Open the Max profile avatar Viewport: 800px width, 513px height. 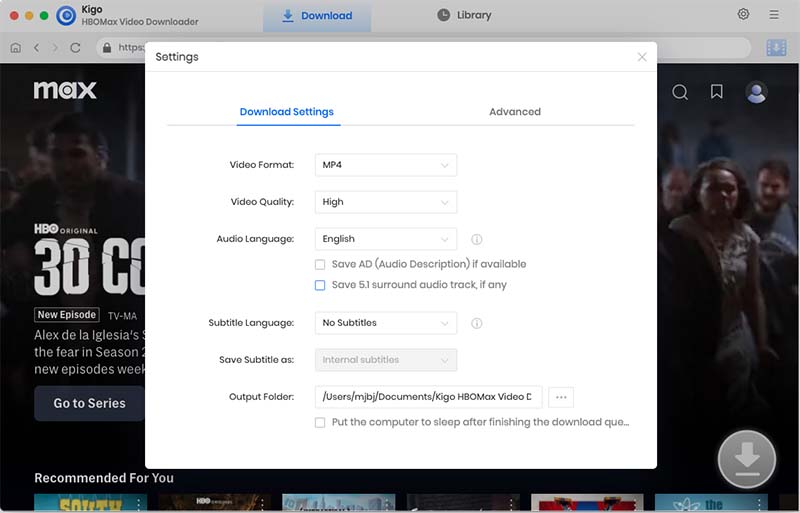coord(756,92)
